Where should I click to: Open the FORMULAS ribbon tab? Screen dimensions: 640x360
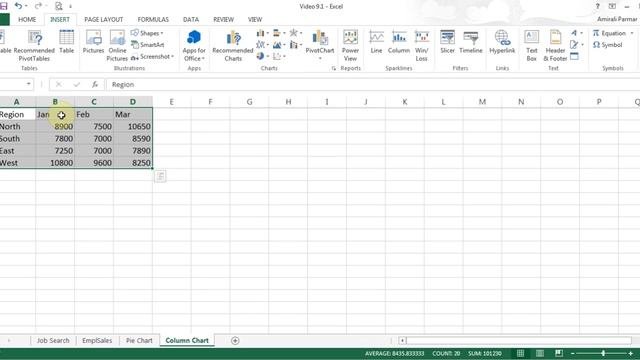coord(153,20)
